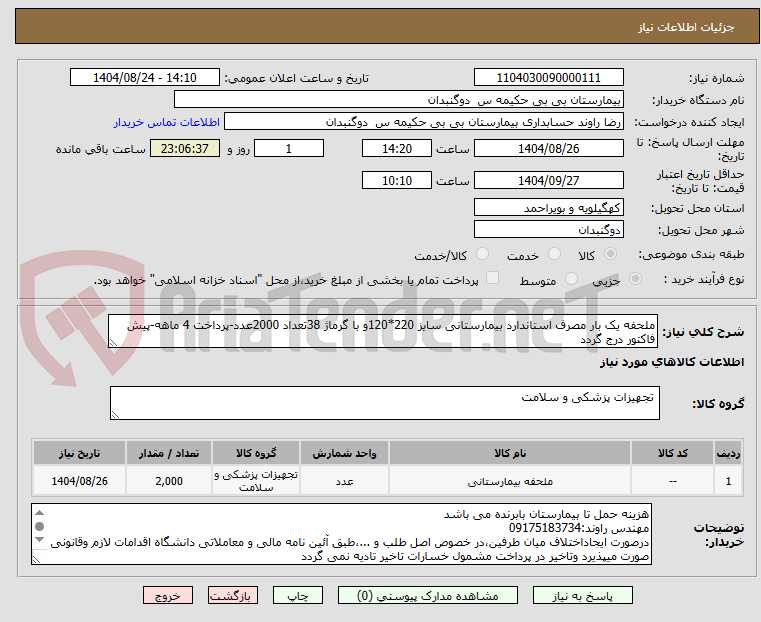The image size is (761, 622).
Task: Click the پاسخ به نیاز button
Action: point(582,595)
